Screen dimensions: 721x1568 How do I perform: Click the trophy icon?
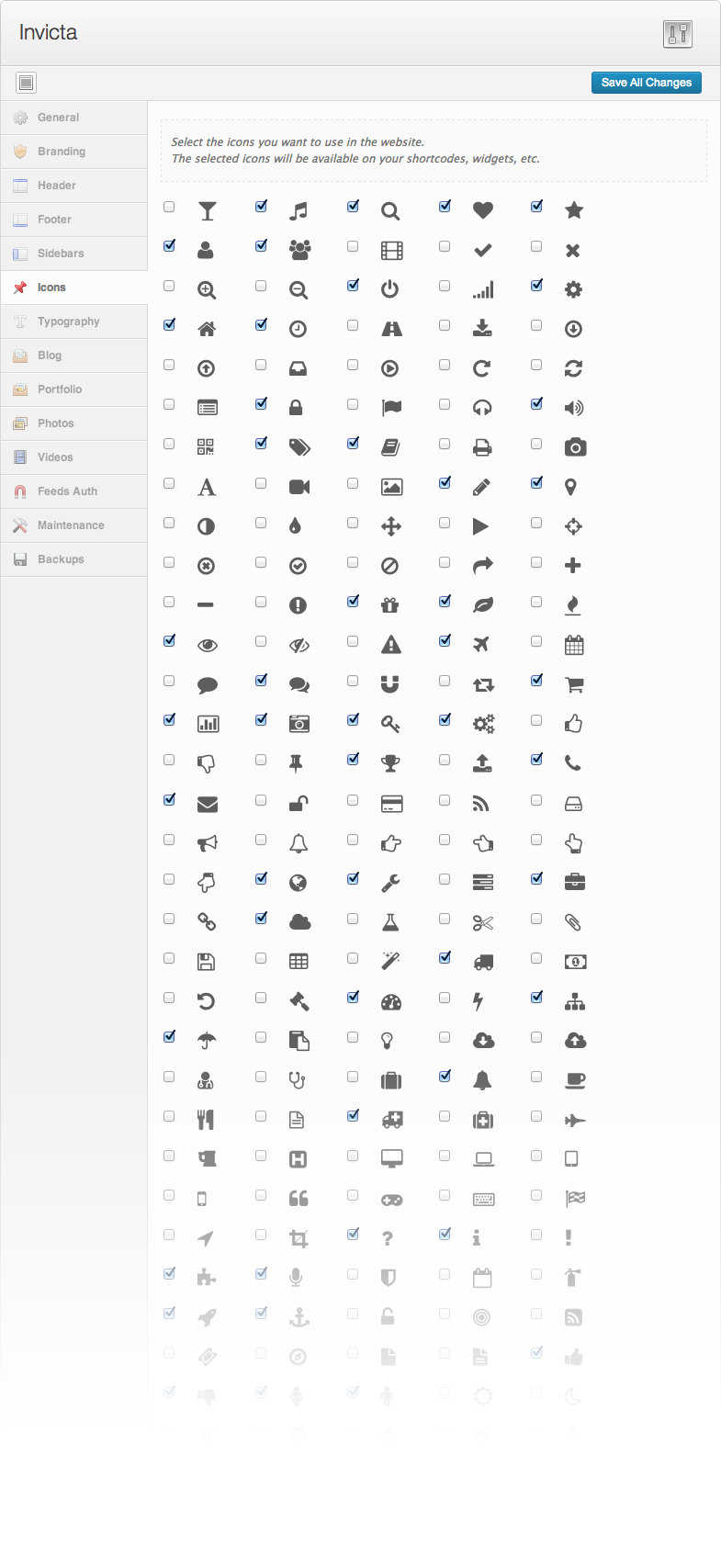[390, 762]
